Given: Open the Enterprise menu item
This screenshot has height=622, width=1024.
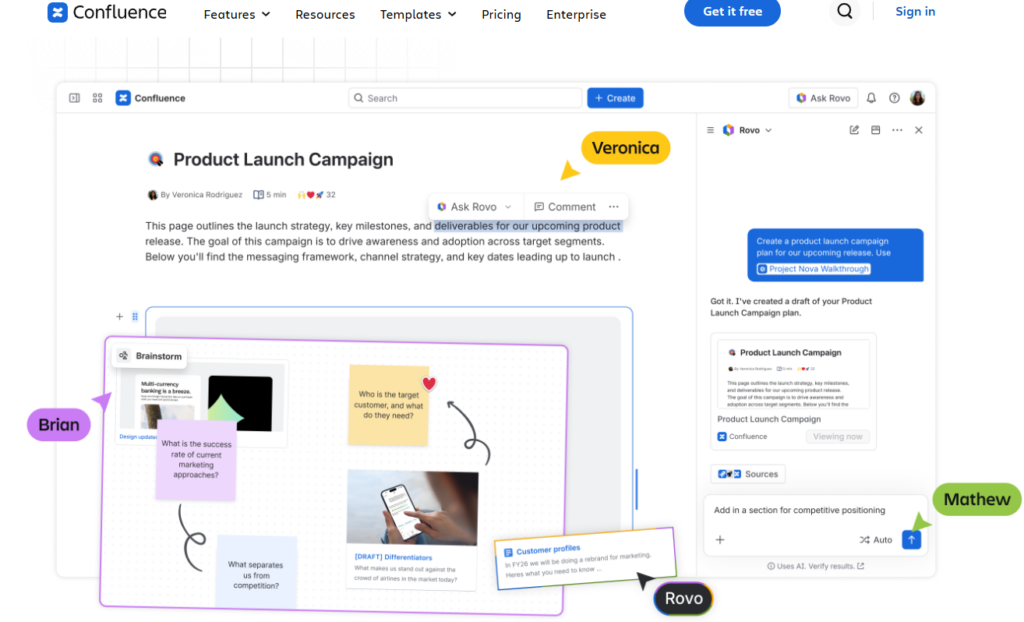Looking at the screenshot, I should pos(576,14).
